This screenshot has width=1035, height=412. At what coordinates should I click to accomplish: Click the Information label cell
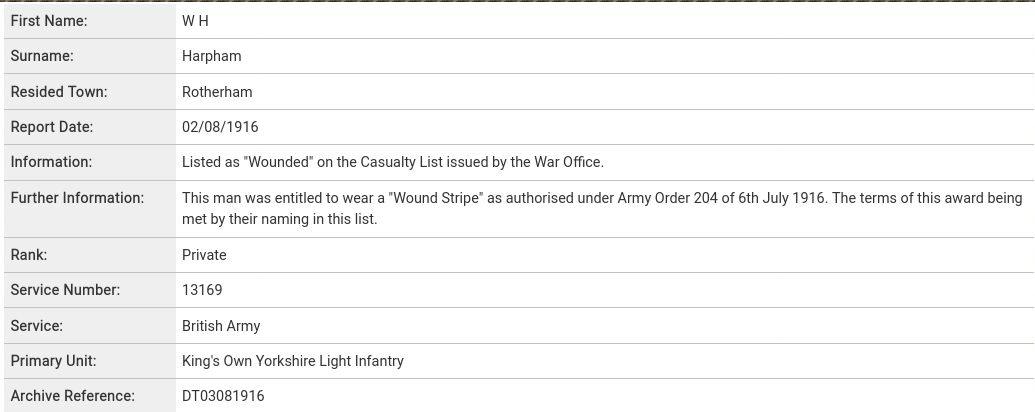click(x=90, y=162)
